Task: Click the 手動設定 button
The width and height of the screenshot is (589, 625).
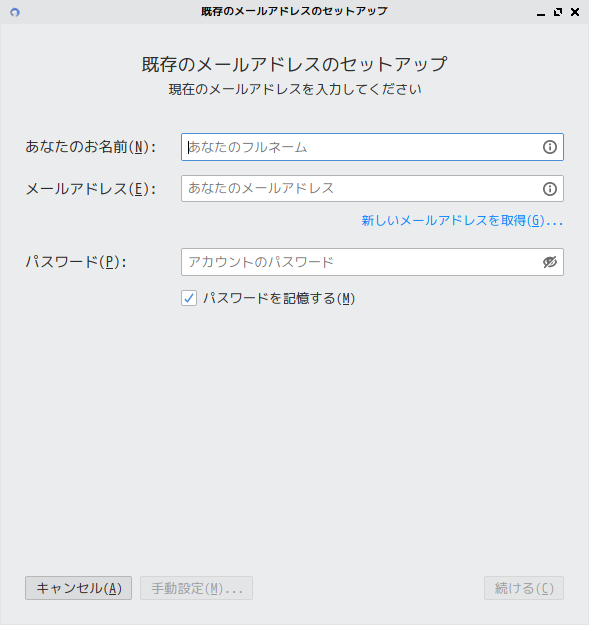Action: [196, 588]
